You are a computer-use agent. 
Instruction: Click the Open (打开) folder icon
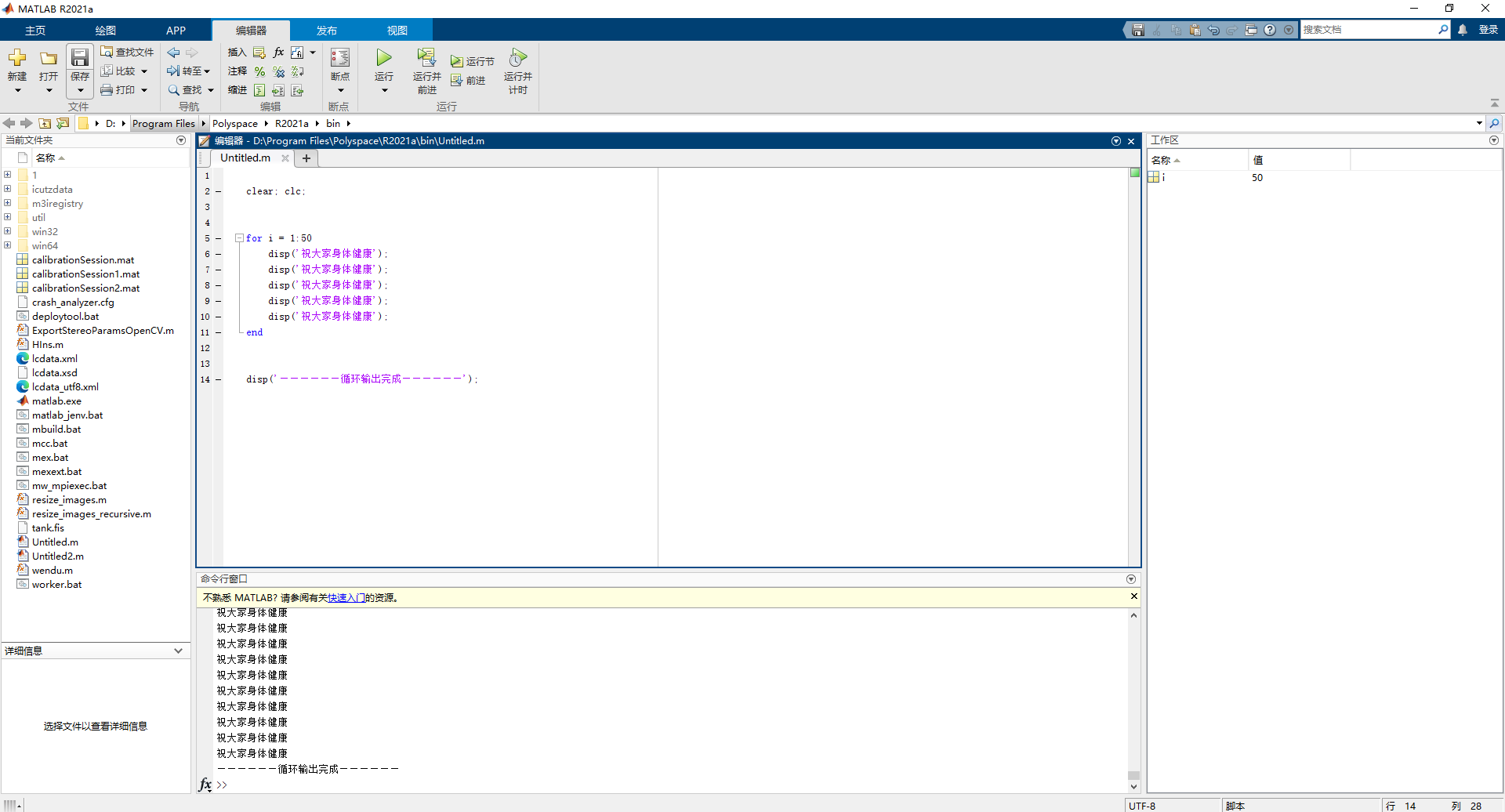[x=49, y=58]
